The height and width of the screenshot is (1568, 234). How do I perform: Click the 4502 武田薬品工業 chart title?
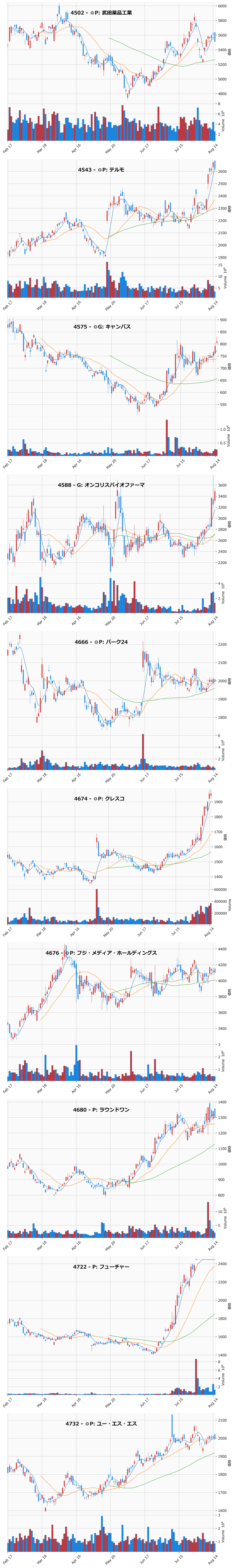(x=101, y=13)
